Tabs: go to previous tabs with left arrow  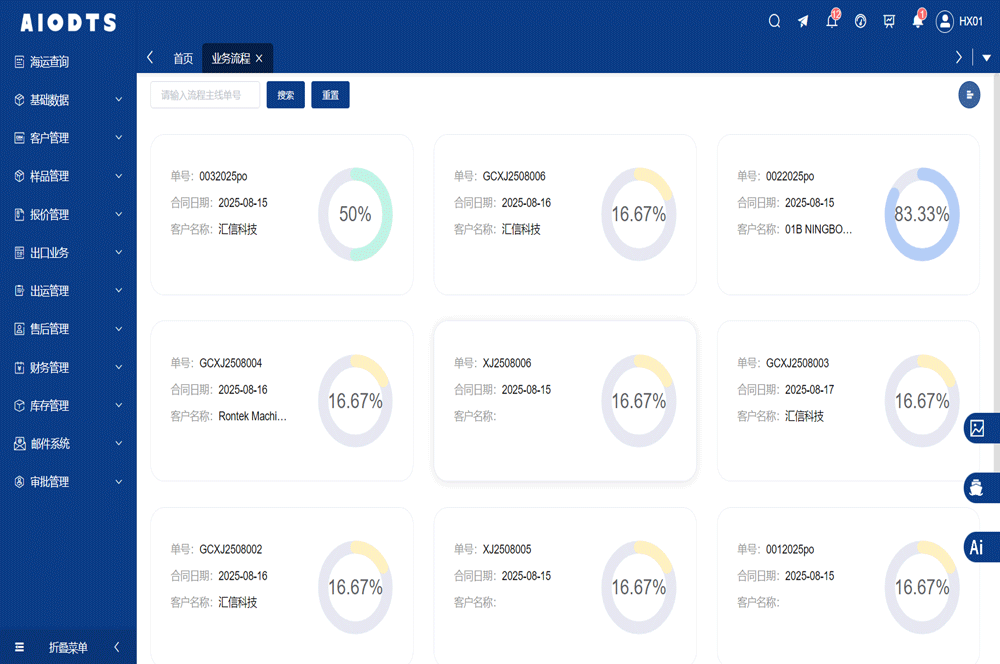coord(150,57)
